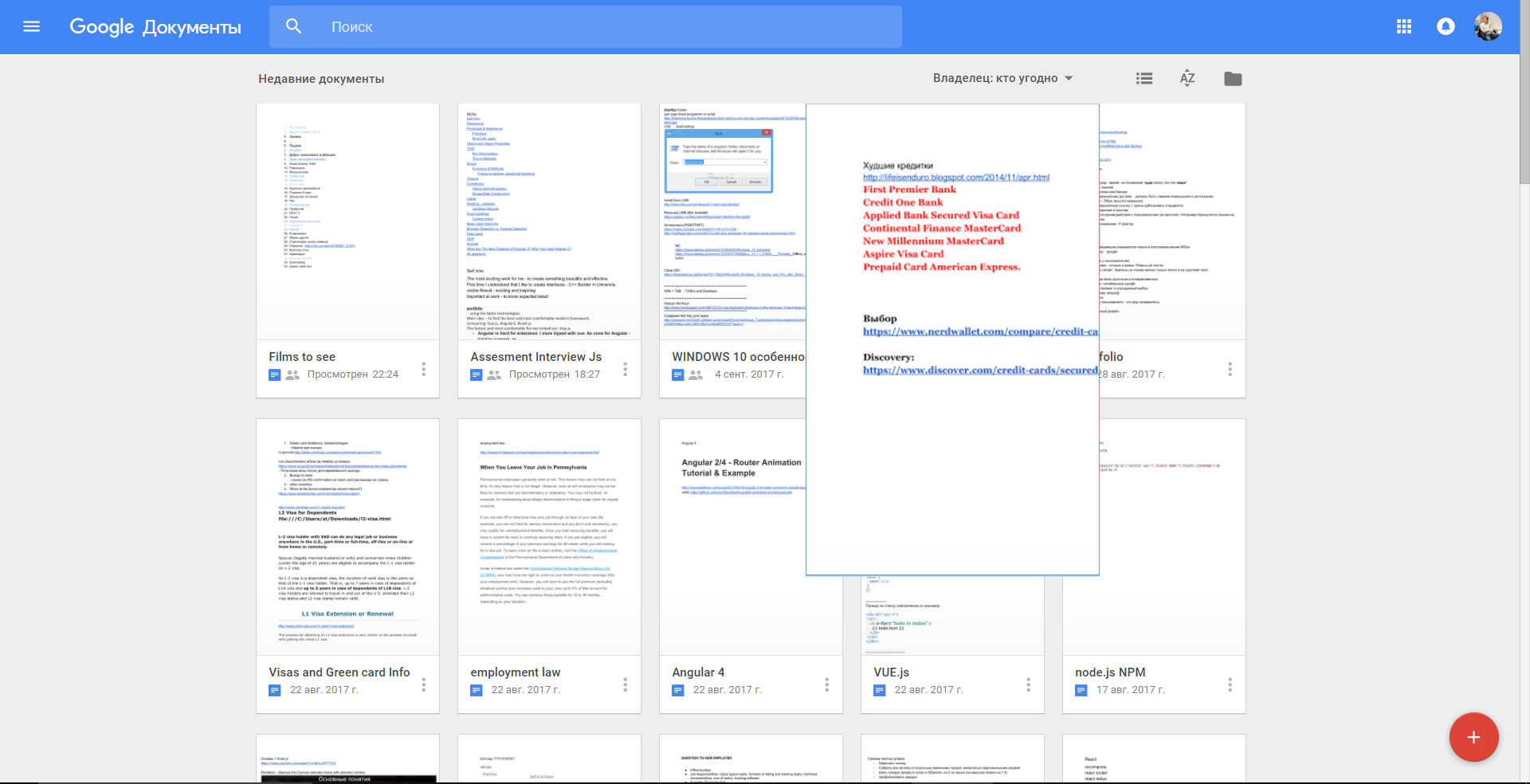Open more options for the folio document
The image size is (1530, 784).
pyautogui.click(x=1230, y=369)
